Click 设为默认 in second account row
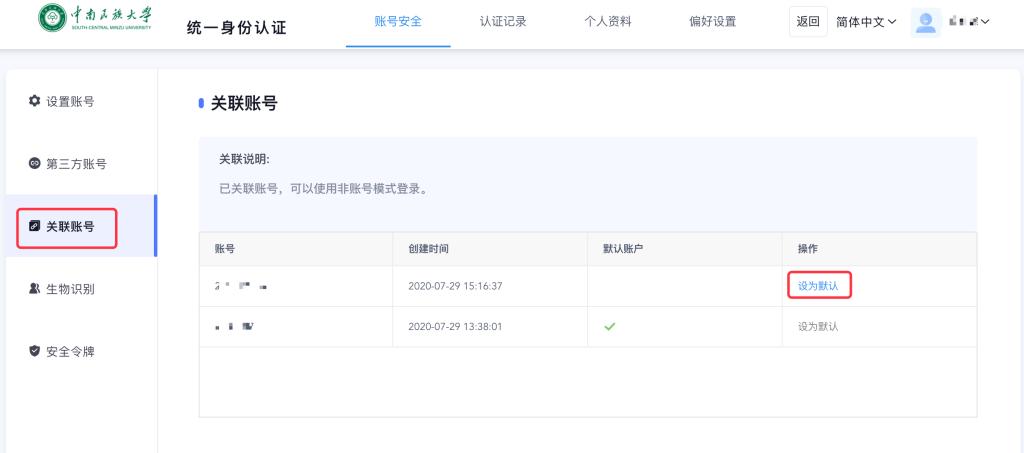The width and height of the screenshot is (1024, 453). pyautogui.click(x=817, y=326)
